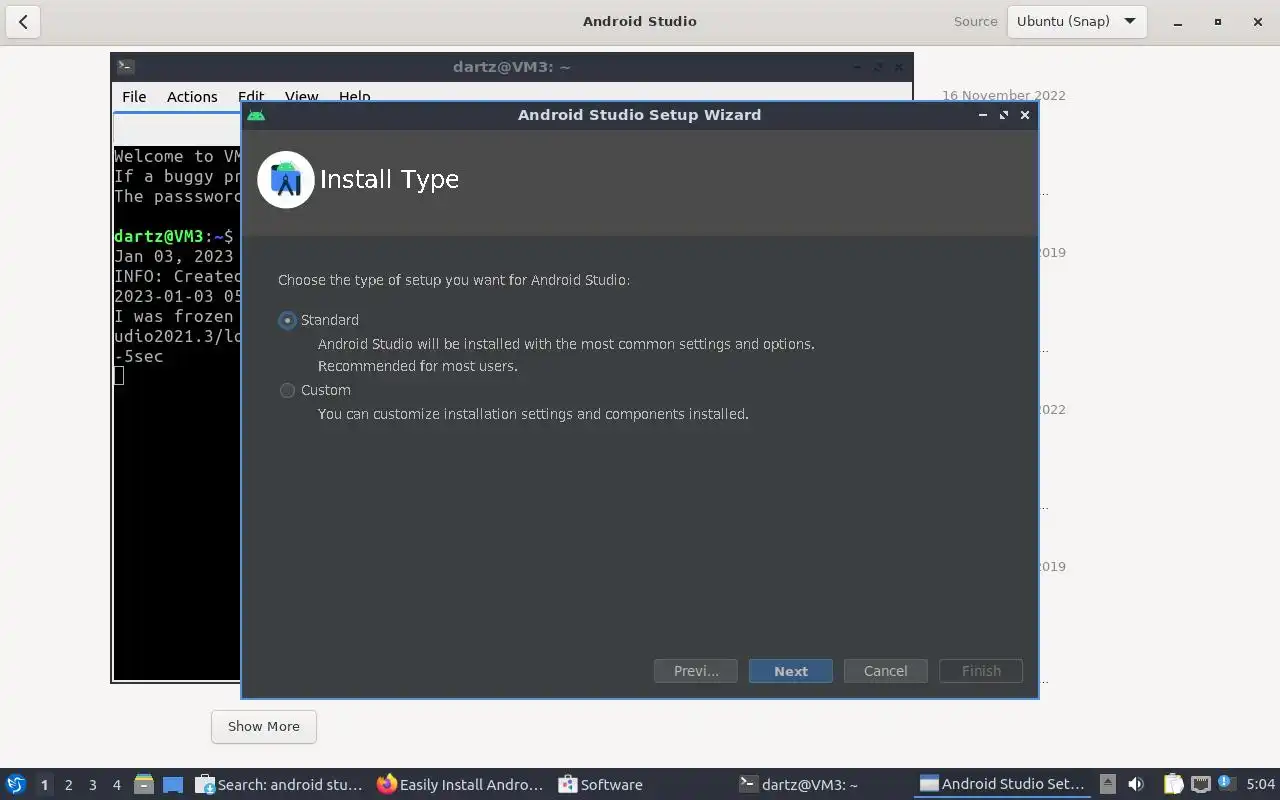Screen dimensions: 1280x800
Task: Maximize the Software Android Studio window
Action: coord(1217,21)
